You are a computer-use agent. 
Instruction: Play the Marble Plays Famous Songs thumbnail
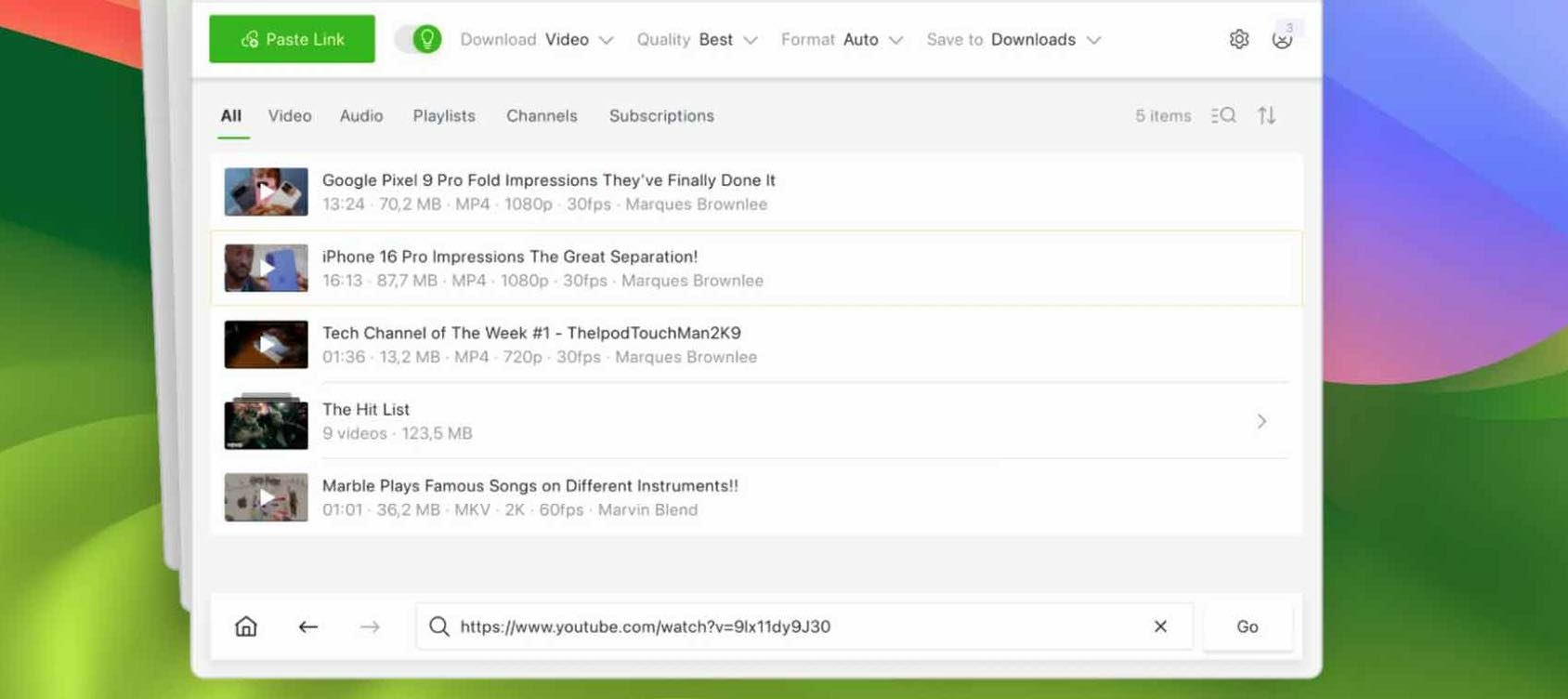point(267,497)
